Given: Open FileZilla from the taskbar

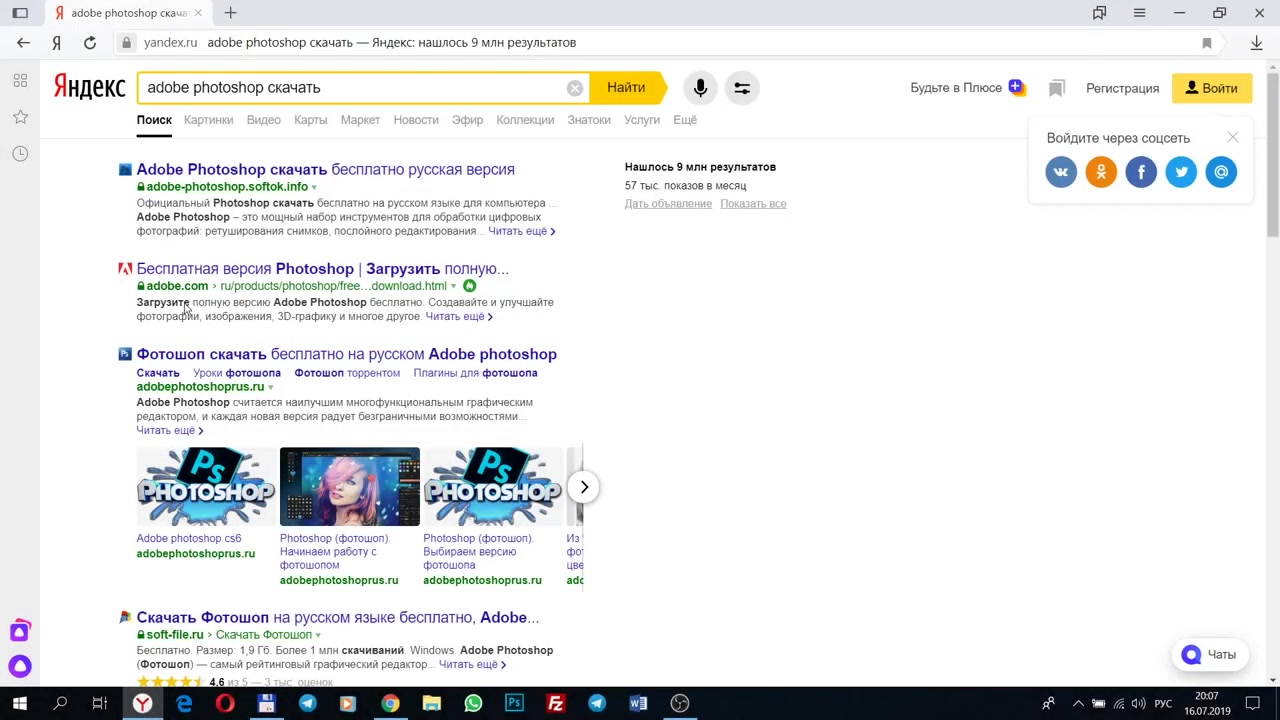Looking at the screenshot, I should point(556,703).
